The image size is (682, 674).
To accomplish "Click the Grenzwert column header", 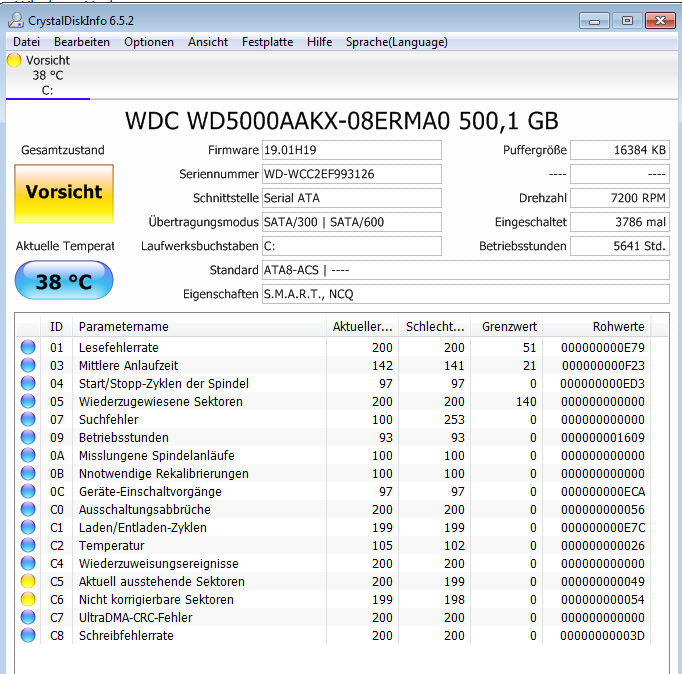I will coord(507,327).
